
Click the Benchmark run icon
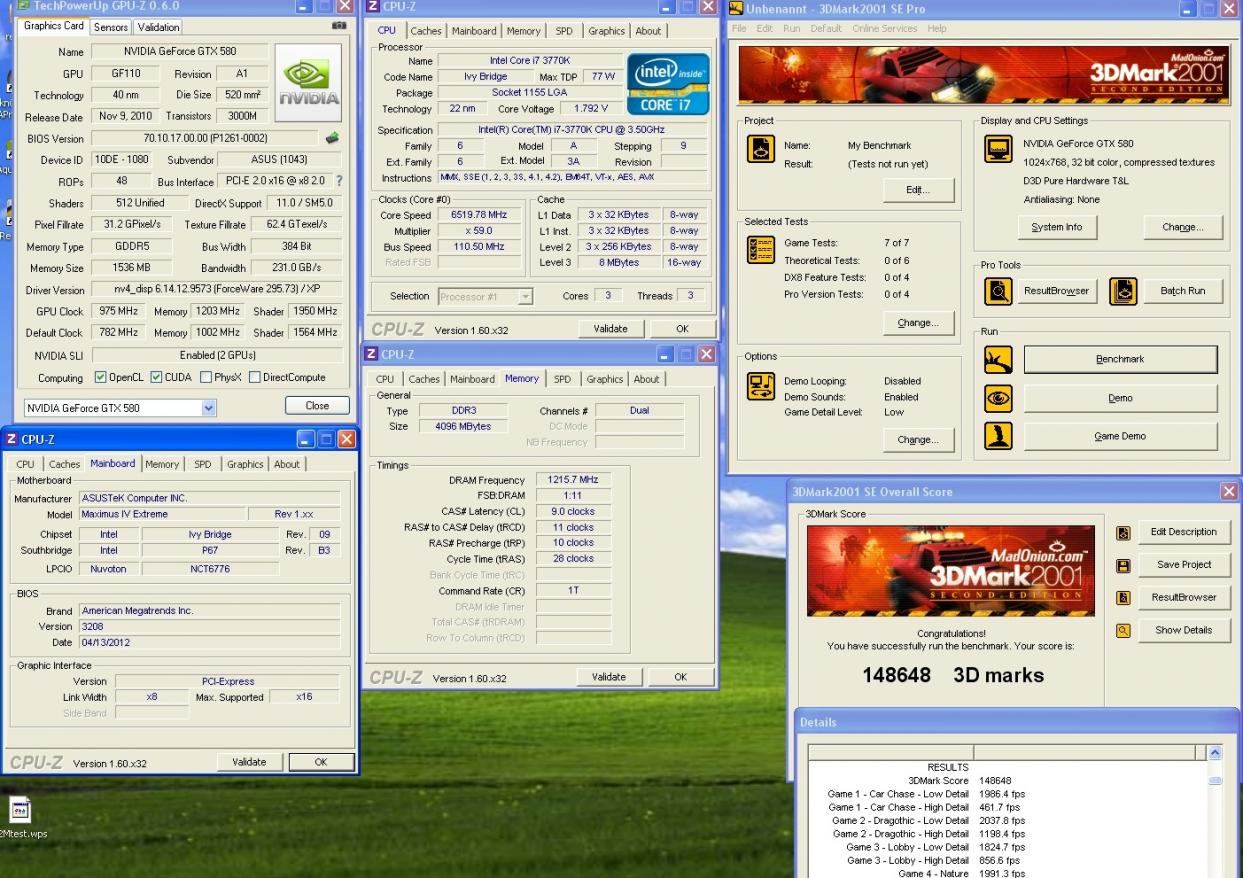tap(998, 360)
